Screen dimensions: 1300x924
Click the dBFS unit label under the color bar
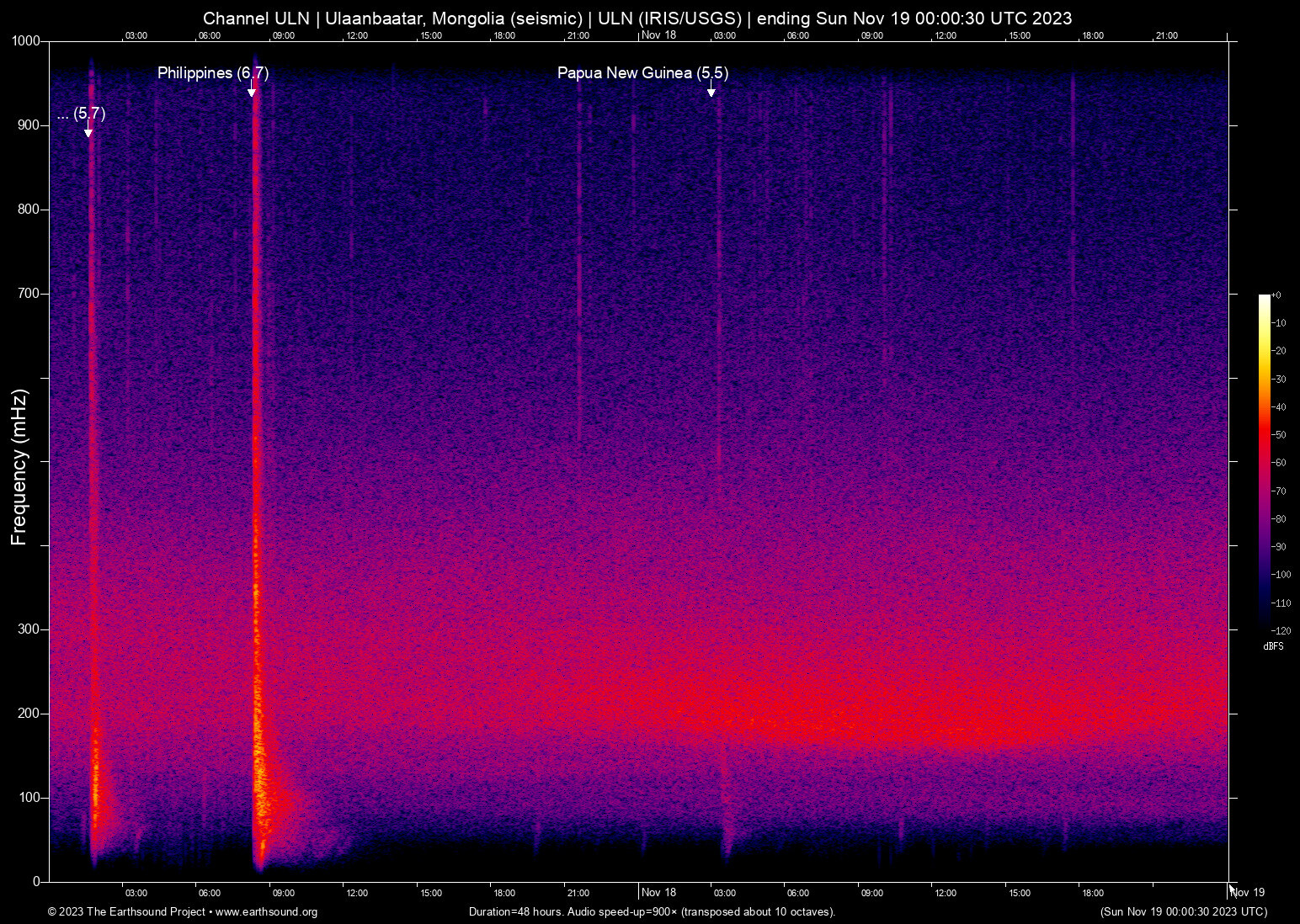pyautogui.click(x=1273, y=646)
